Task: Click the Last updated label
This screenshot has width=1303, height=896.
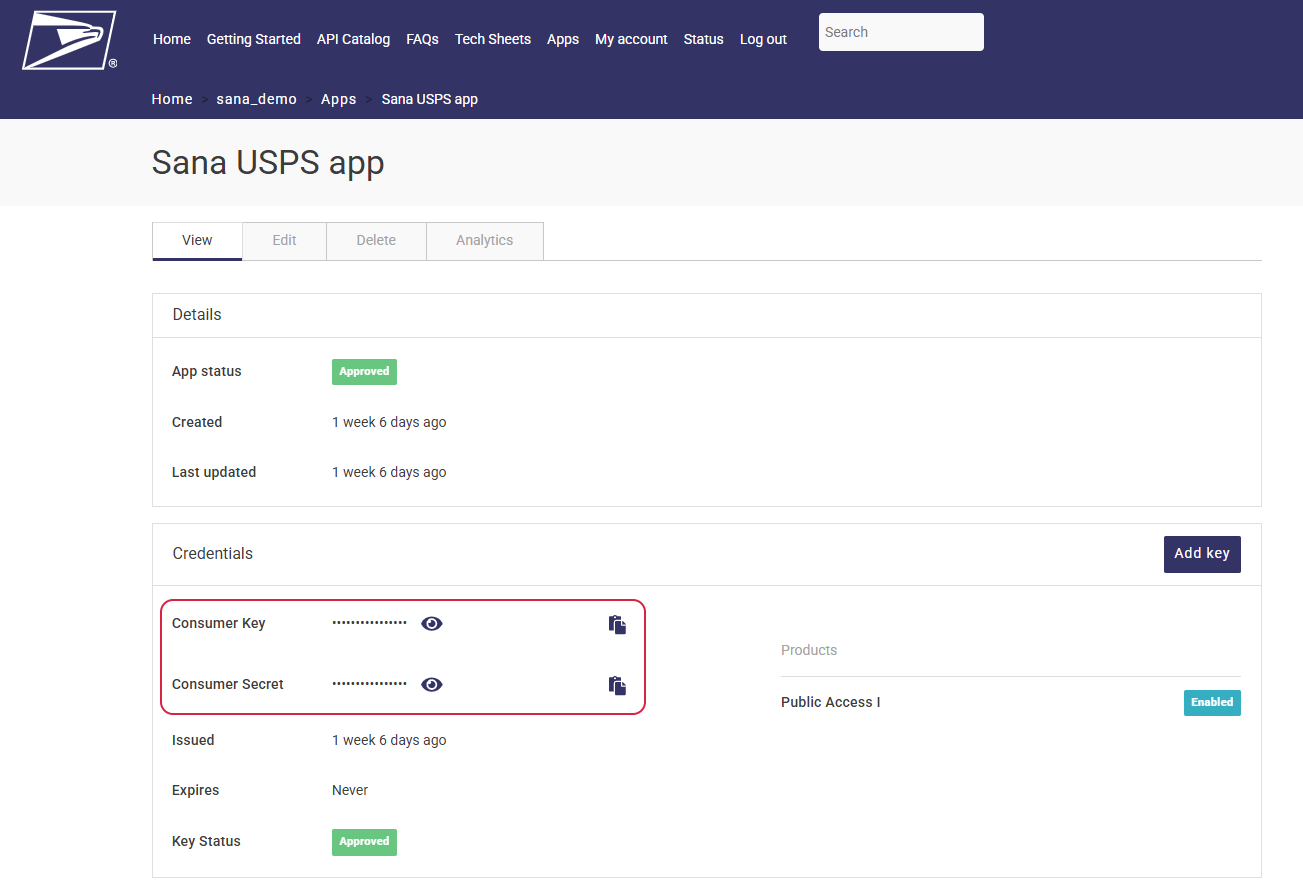Action: tap(214, 472)
